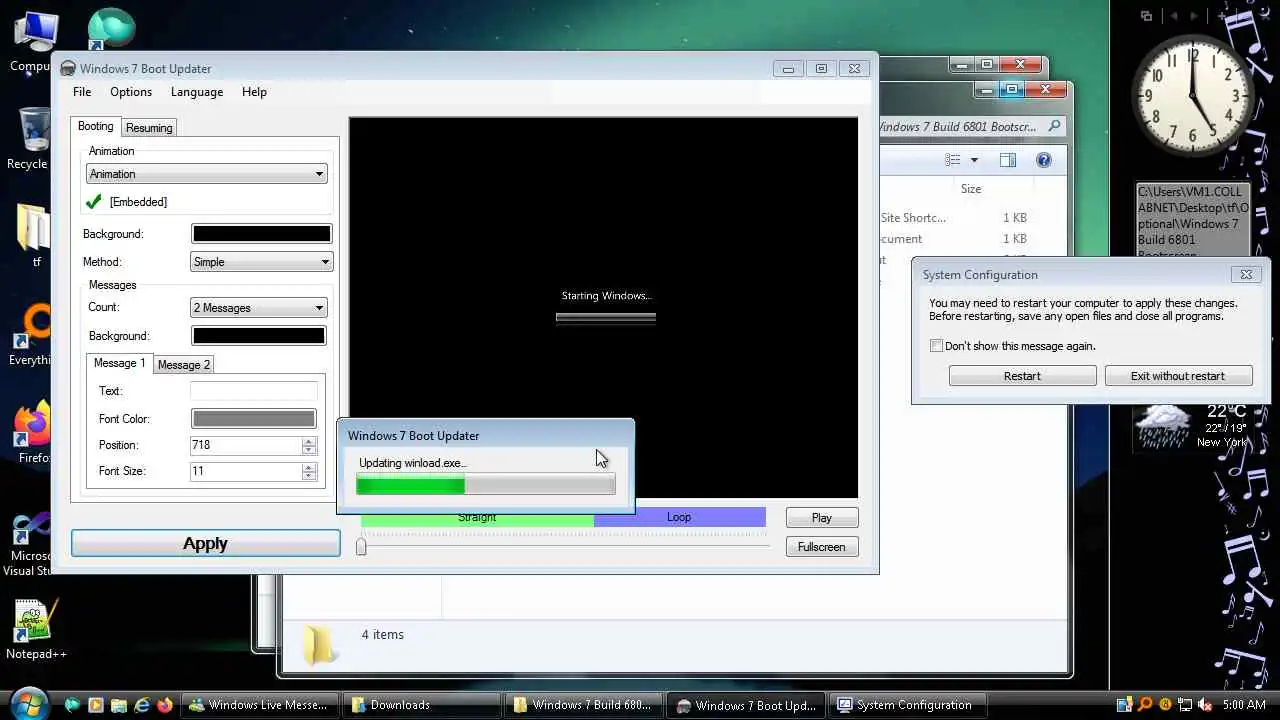Decrease the Position value with down arrow
The width and height of the screenshot is (1280, 720).
(x=309, y=450)
